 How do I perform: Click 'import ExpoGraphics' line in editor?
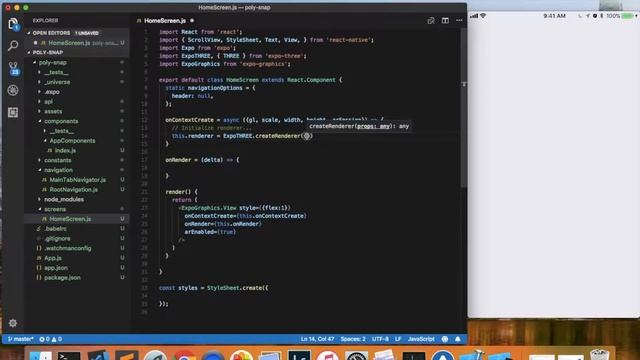coord(224,64)
